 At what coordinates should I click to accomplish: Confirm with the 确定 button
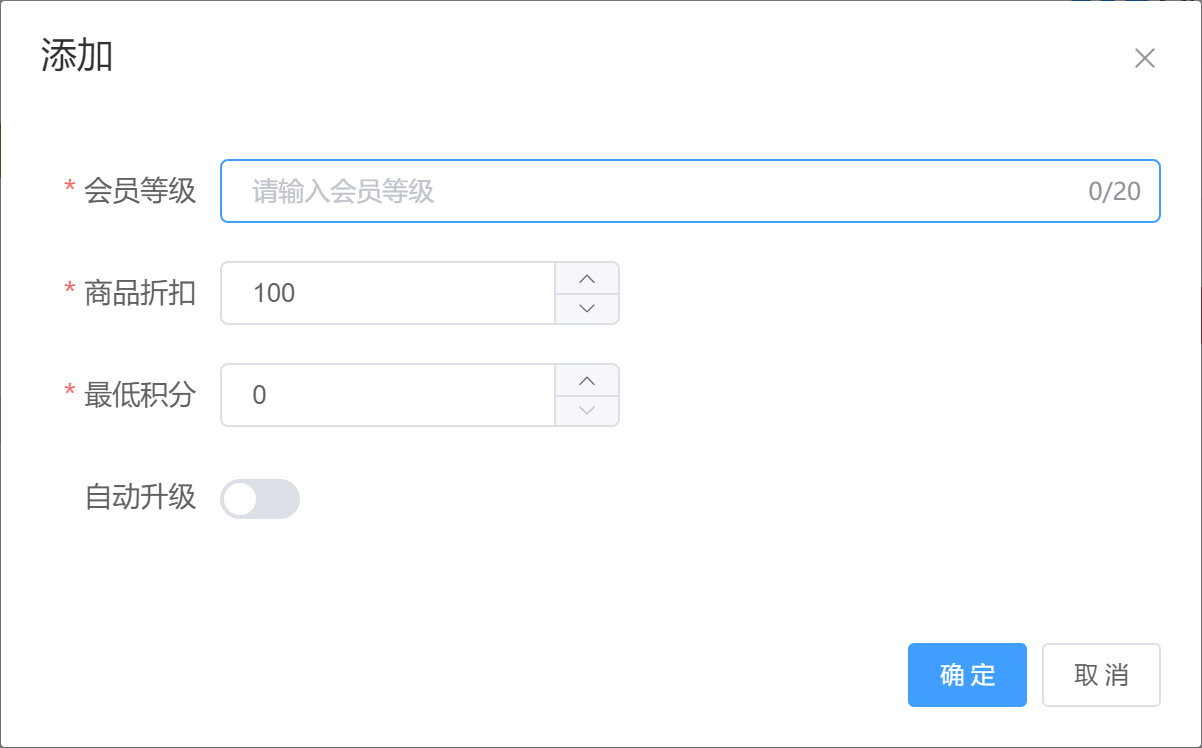point(967,675)
